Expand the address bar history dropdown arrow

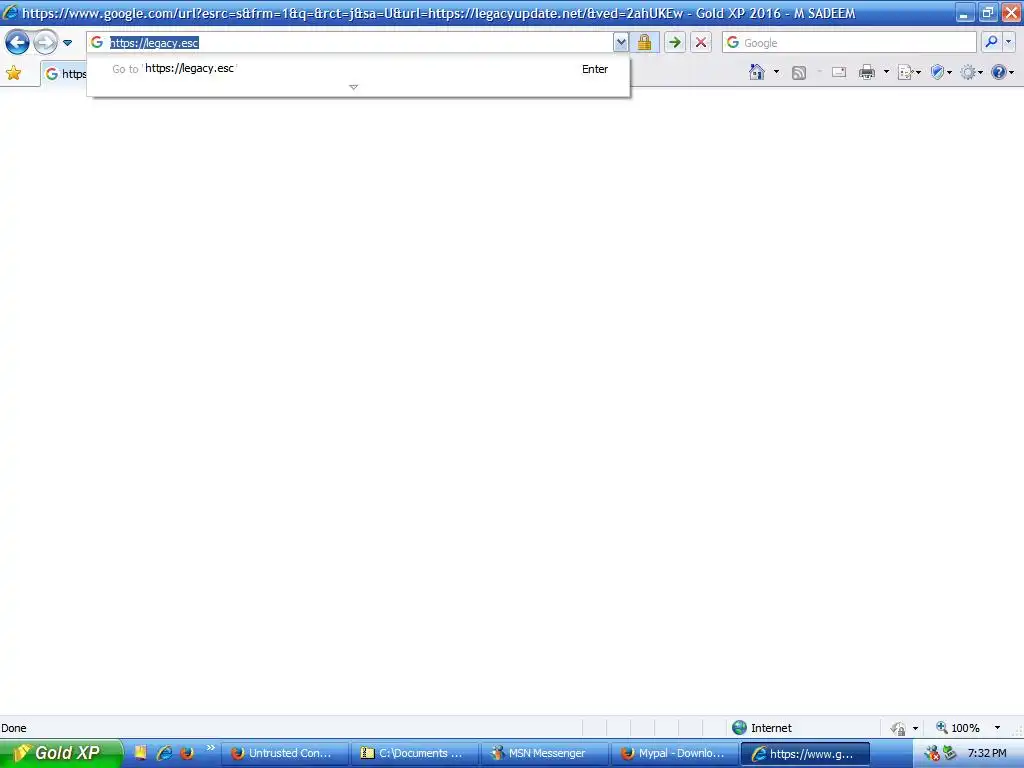(x=620, y=43)
